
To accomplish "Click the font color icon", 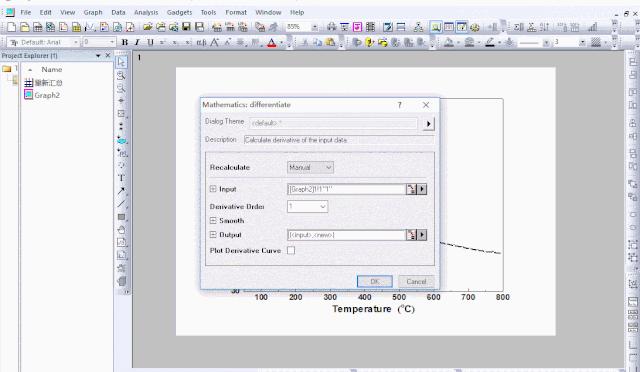I will (x=272, y=42).
